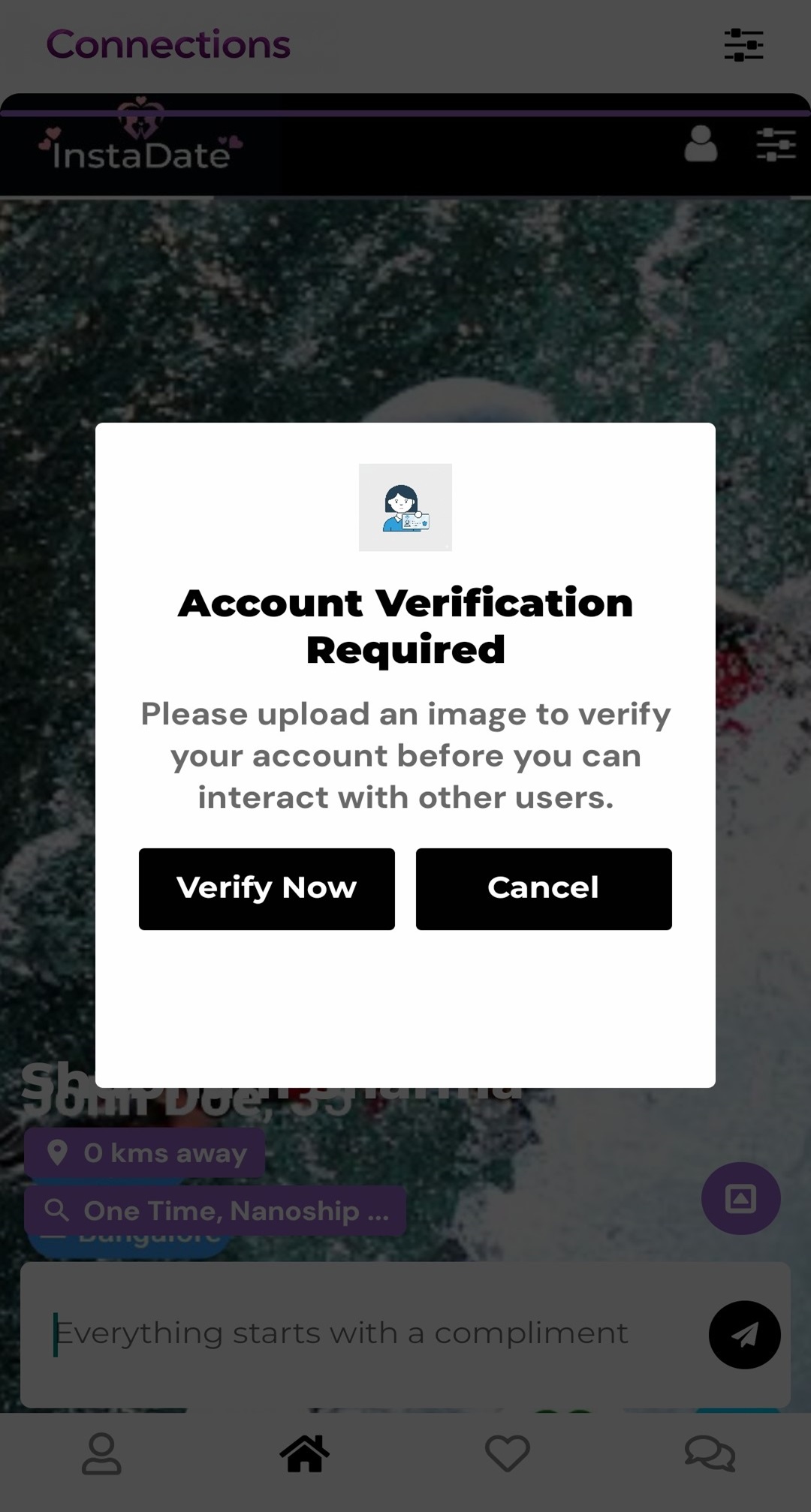Tap the Connections title
The height and width of the screenshot is (1512, 811).
coord(168,44)
